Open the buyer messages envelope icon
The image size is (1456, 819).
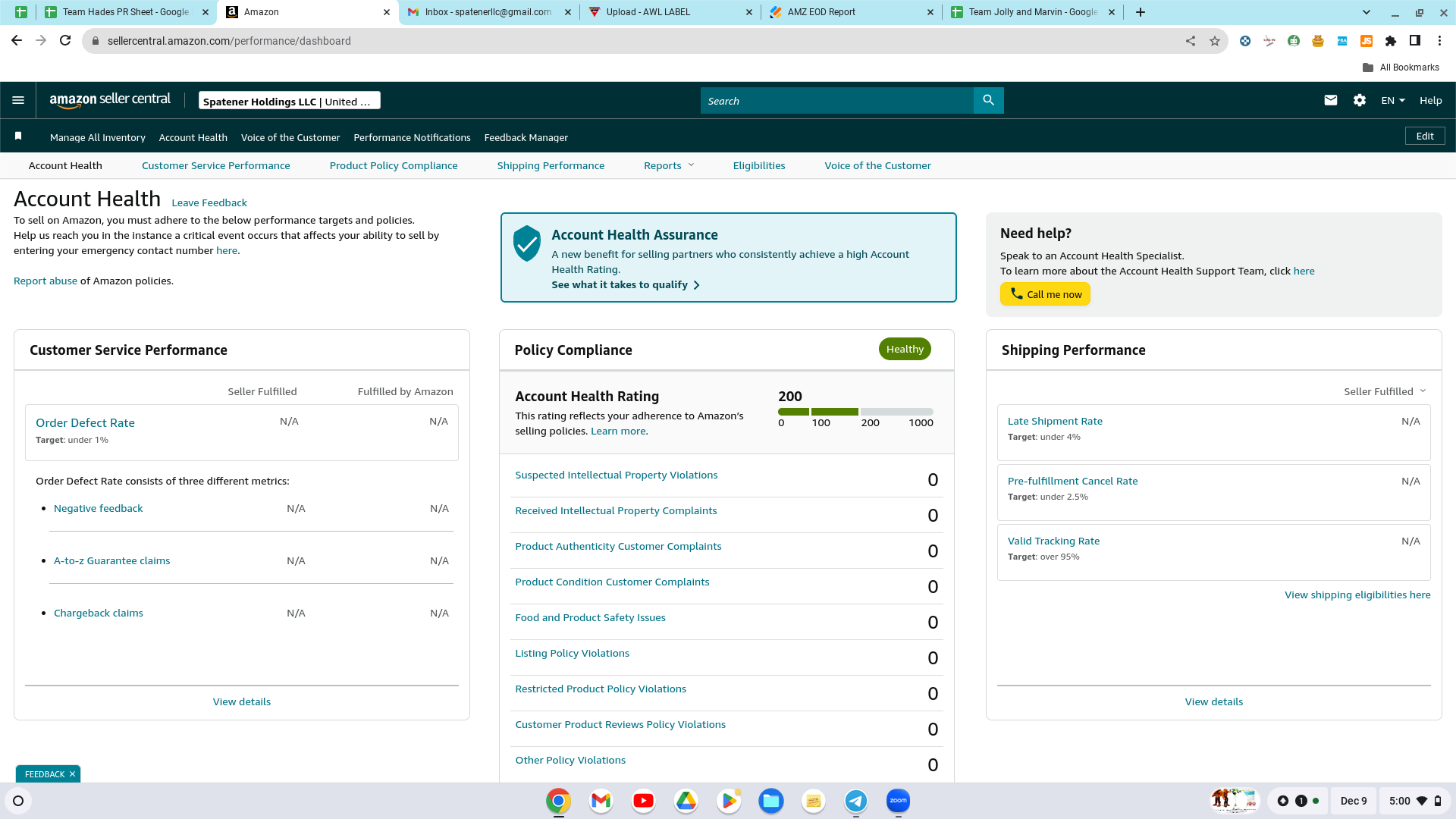point(1330,100)
